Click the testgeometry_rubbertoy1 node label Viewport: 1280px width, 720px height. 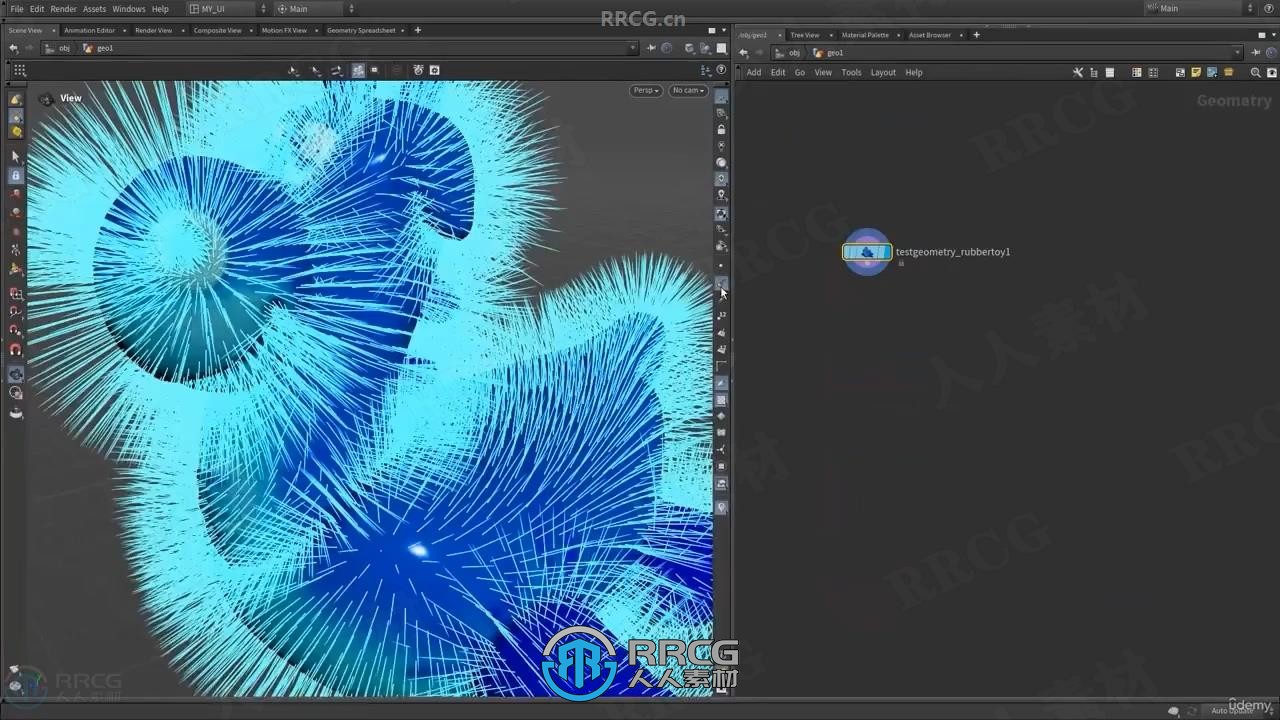953,252
